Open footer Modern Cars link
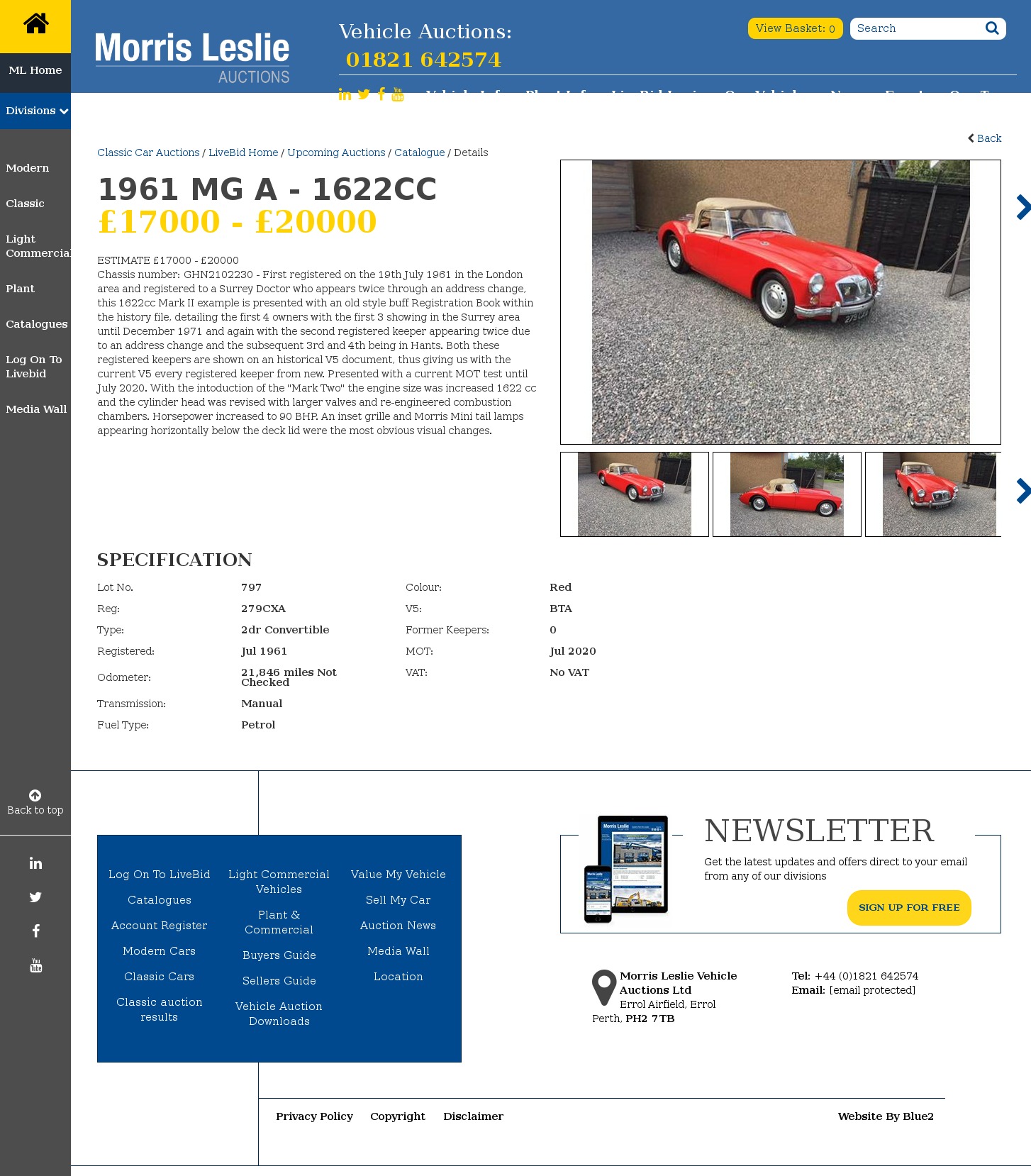1031x1176 pixels. pyautogui.click(x=160, y=951)
